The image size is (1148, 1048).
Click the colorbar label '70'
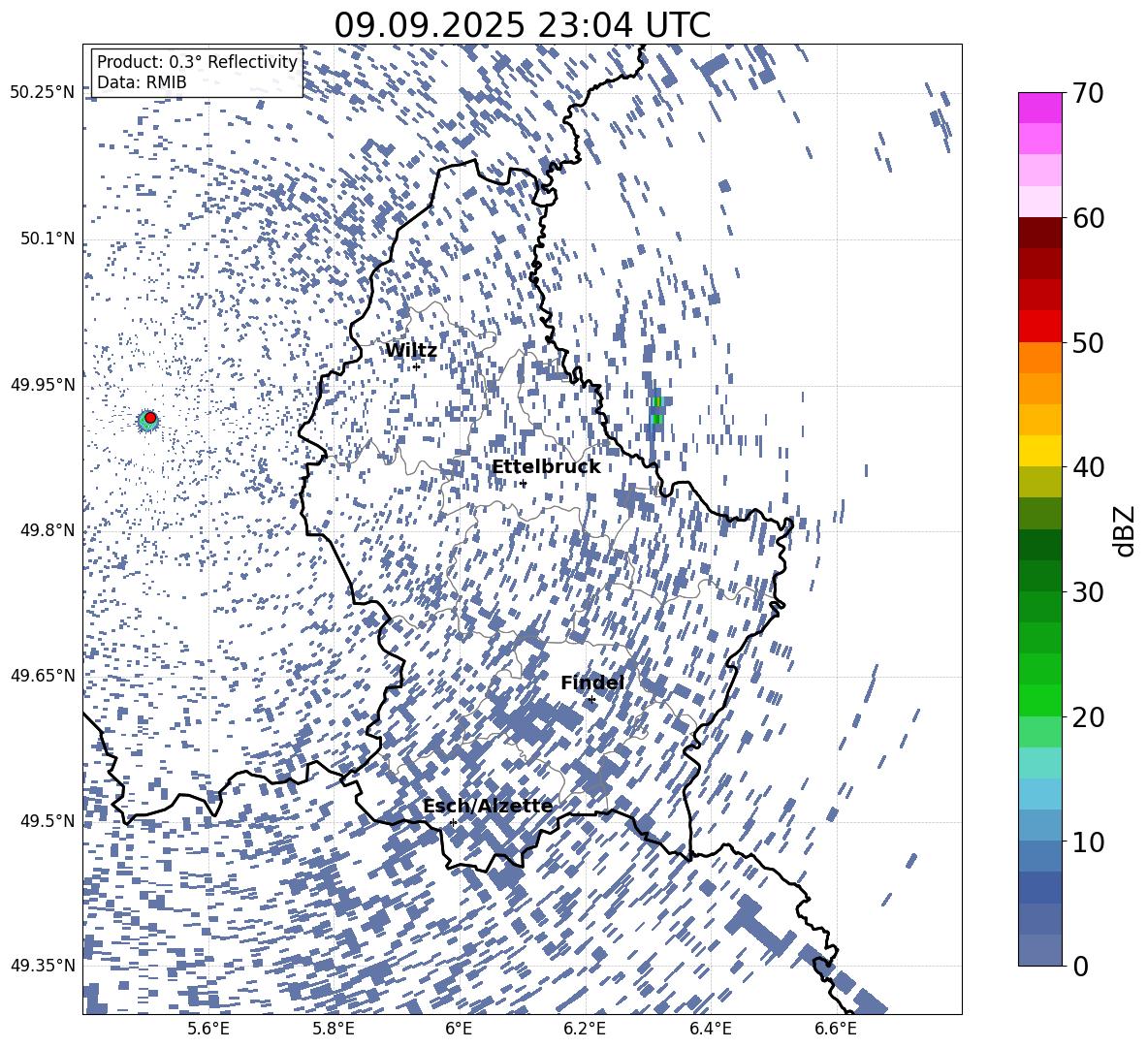click(1088, 94)
